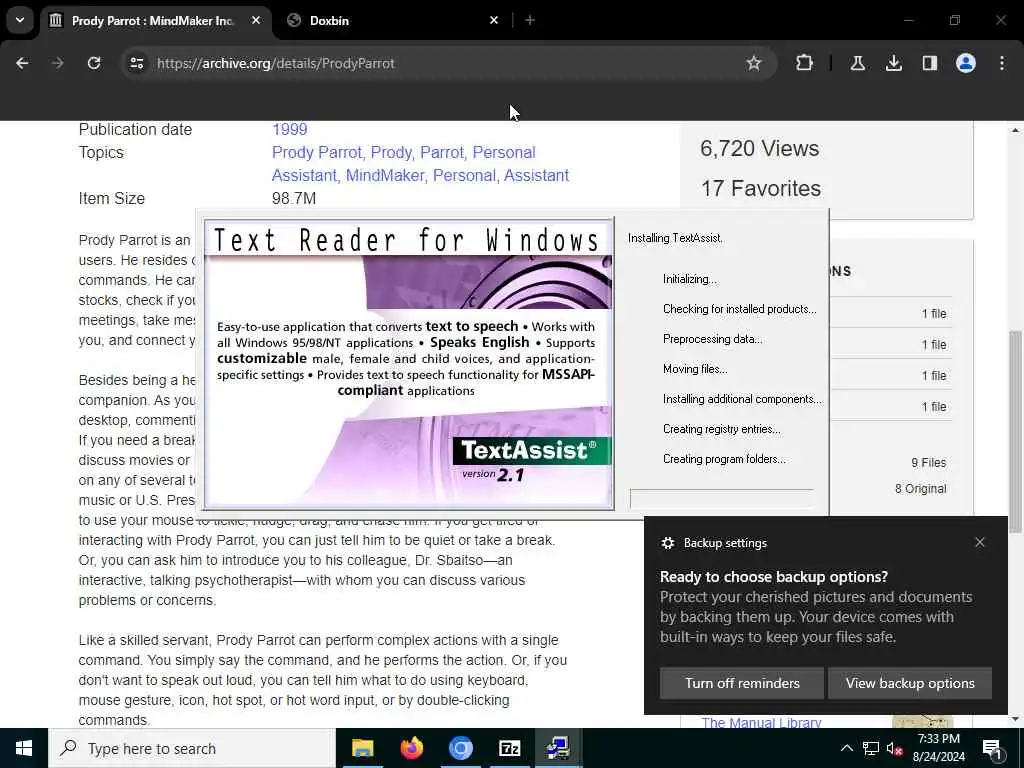Open the Chrome three-dot menu
Image resolution: width=1024 pixels, height=768 pixels.
click(1002, 63)
